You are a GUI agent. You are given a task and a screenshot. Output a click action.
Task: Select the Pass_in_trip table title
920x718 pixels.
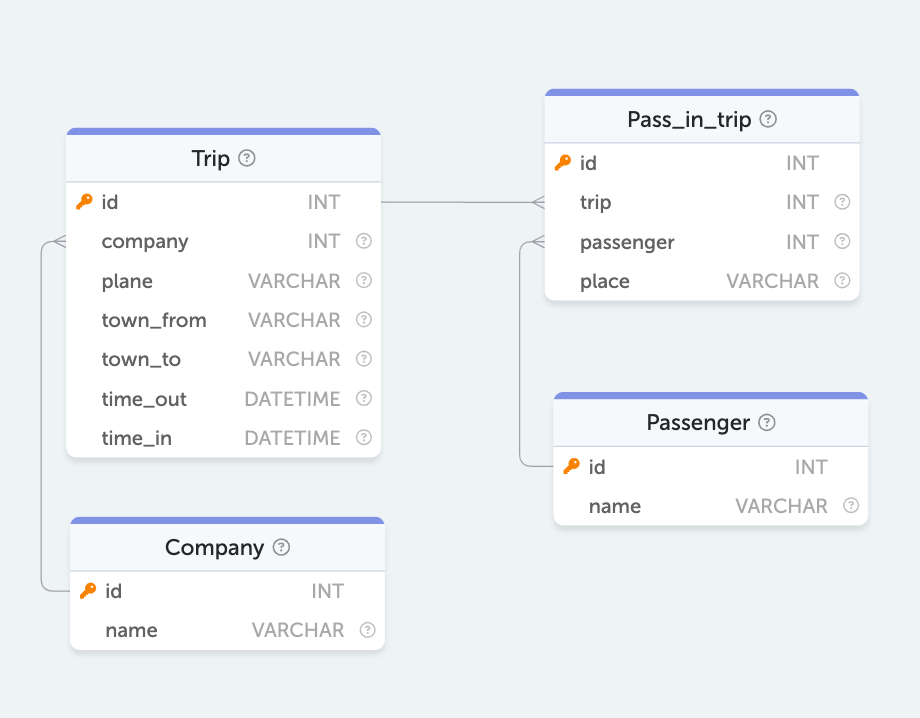689,119
